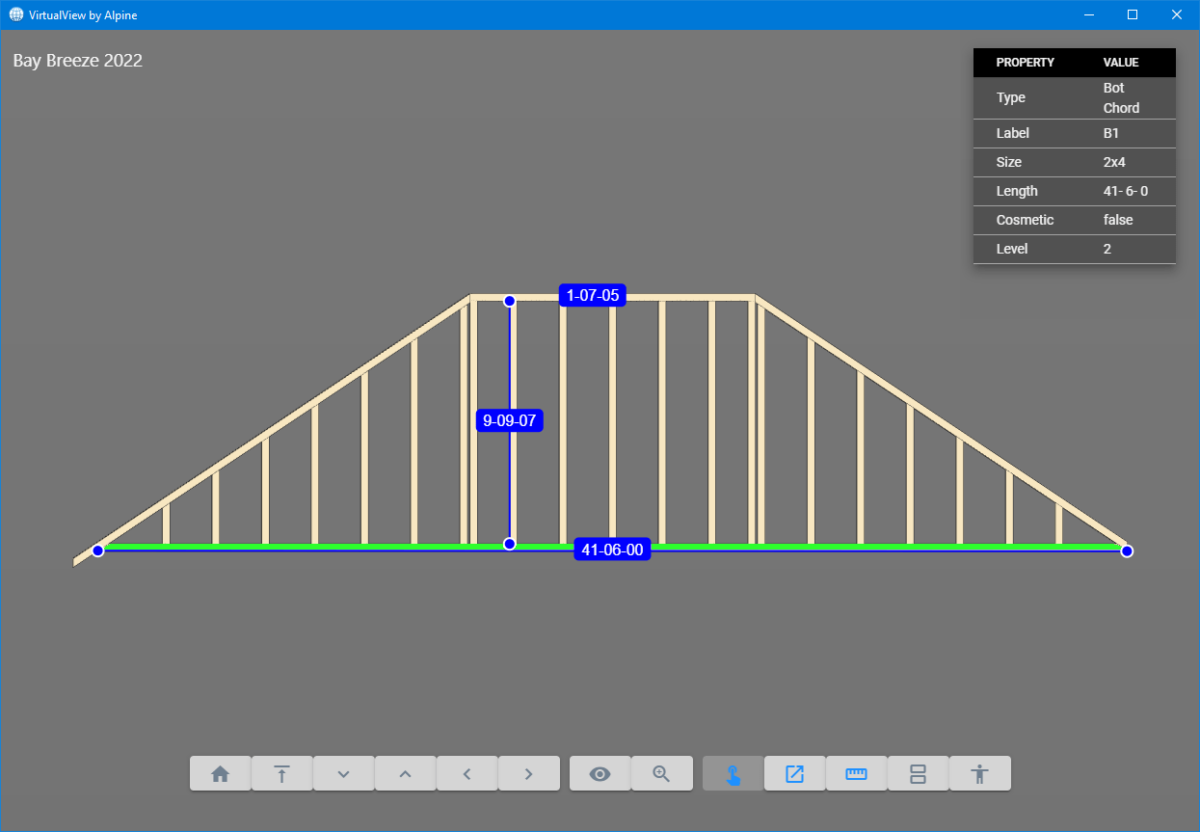
Task: Activate the measurement ruler tool
Action: (x=856, y=773)
